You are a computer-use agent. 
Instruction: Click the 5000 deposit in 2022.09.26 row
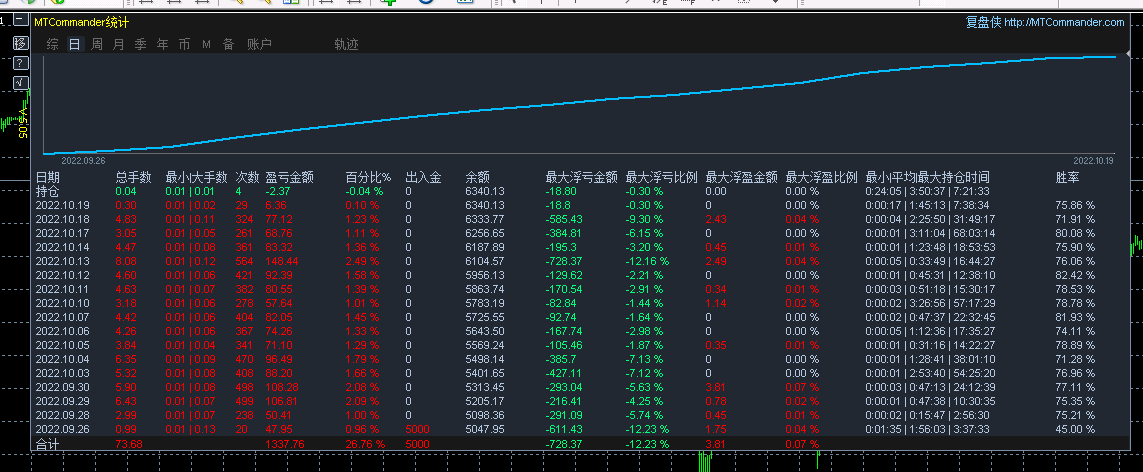[418, 429]
